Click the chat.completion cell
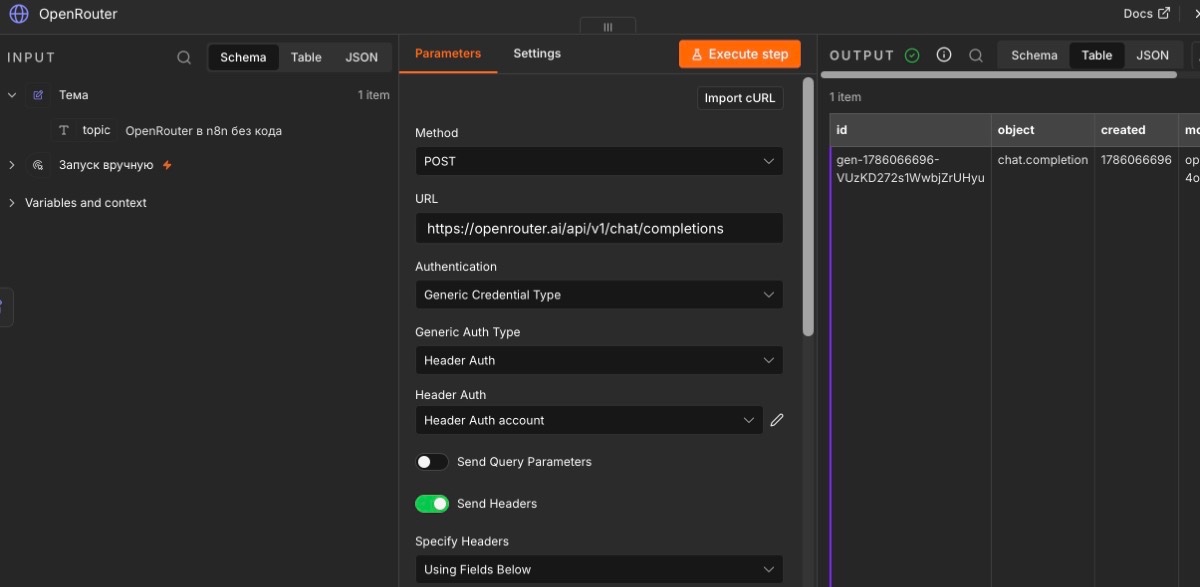This screenshot has height=587, width=1200. (1043, 160)
